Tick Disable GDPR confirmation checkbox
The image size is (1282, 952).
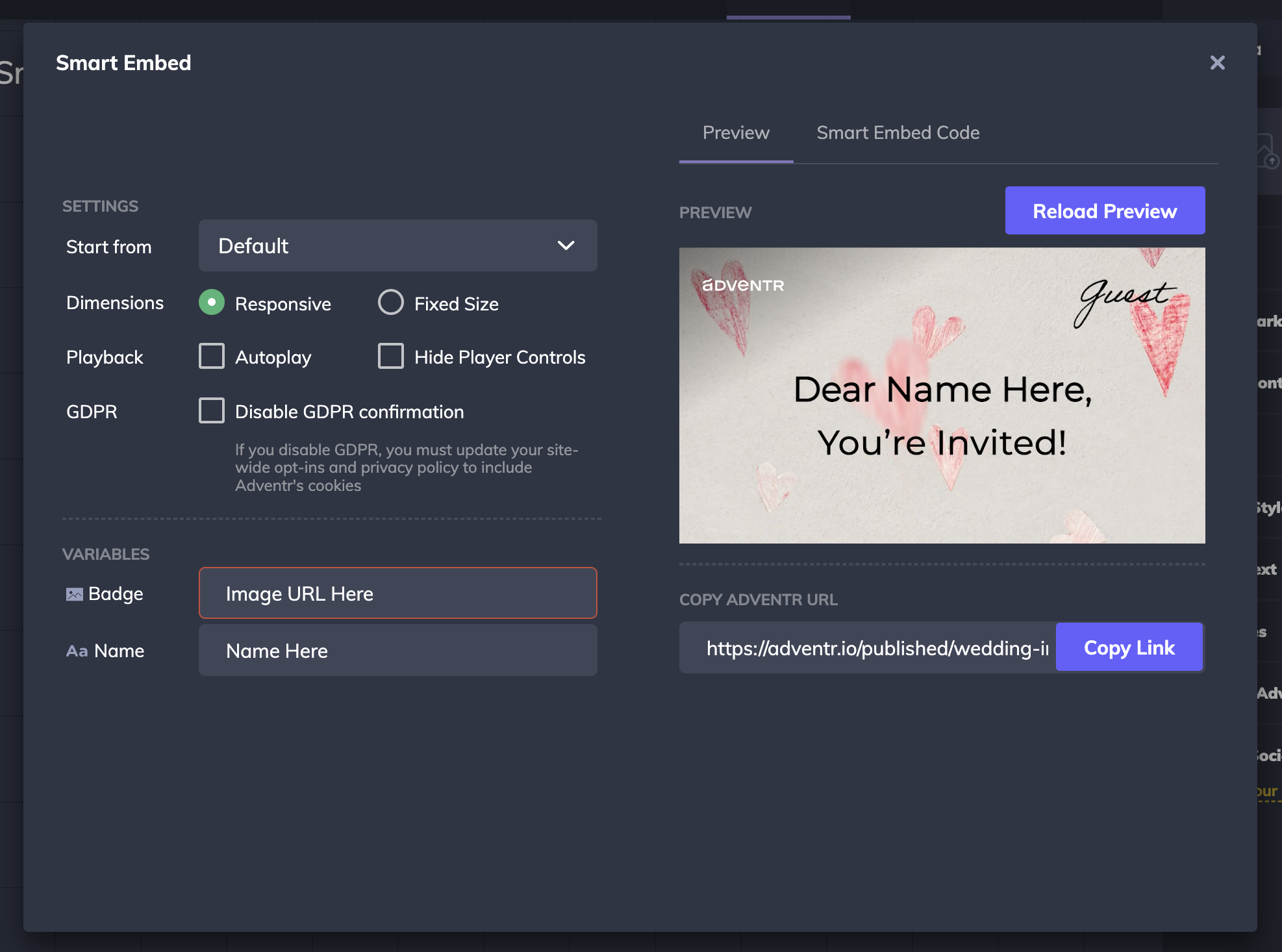click(x=212, y=411)
